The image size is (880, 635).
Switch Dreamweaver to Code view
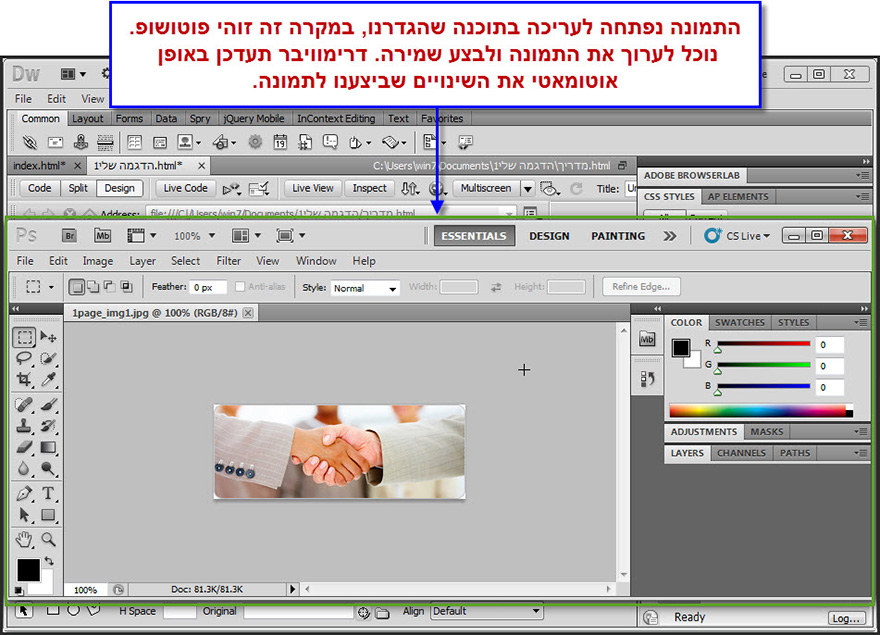(39, 188)
